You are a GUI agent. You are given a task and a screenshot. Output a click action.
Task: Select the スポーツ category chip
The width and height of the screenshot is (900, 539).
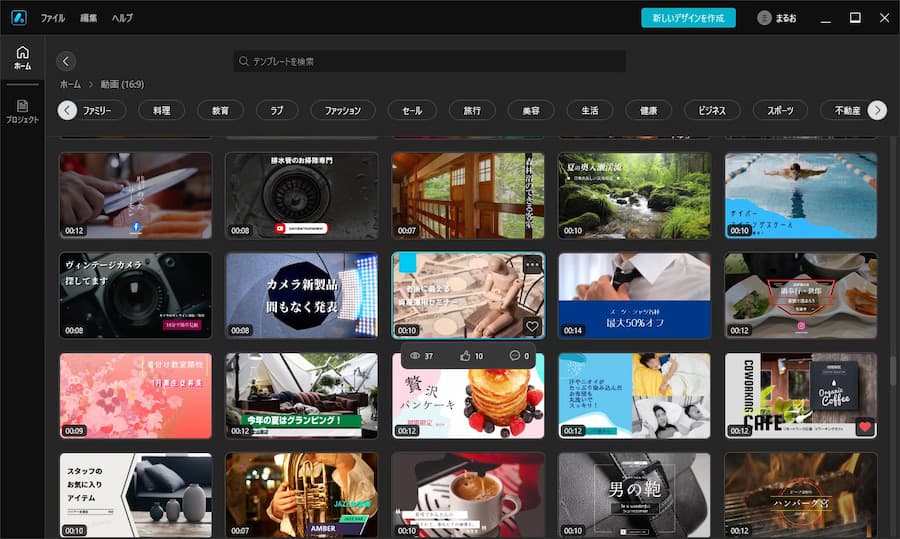pyautogui.click(x=780, y=110)
